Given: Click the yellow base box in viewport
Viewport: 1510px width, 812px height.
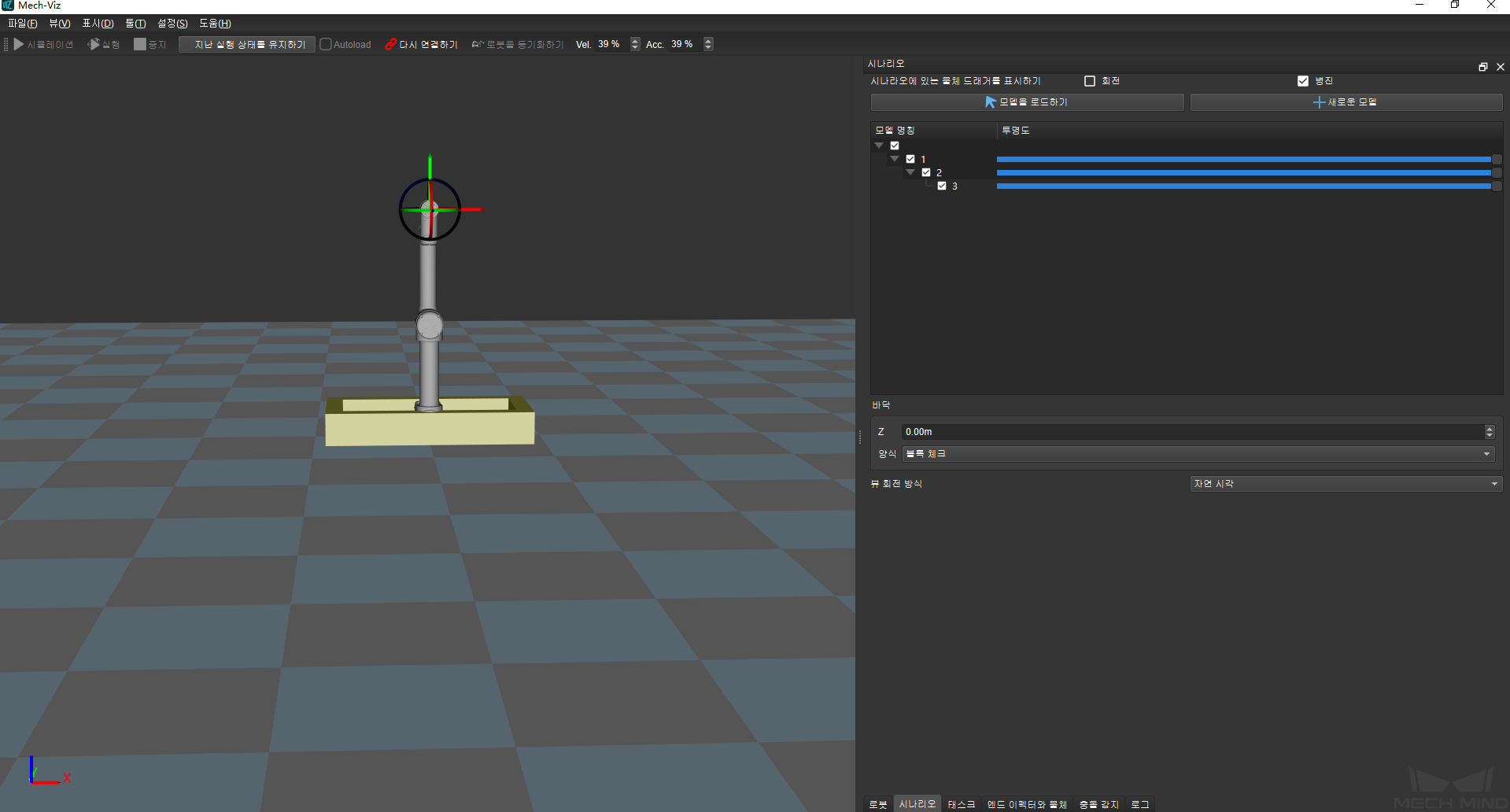Looking at the screenshot, I should pos(430,428).
